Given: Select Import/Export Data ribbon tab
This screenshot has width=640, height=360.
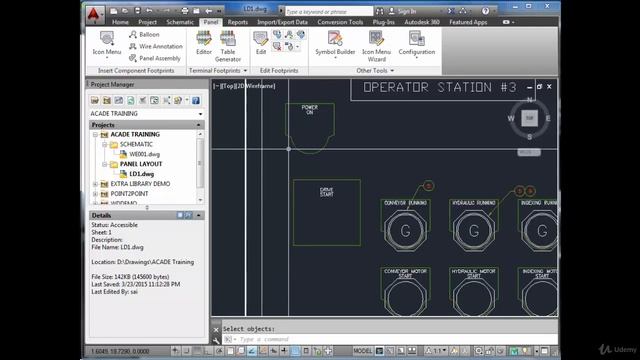Looking at the screenshot, I should (282, 22).
